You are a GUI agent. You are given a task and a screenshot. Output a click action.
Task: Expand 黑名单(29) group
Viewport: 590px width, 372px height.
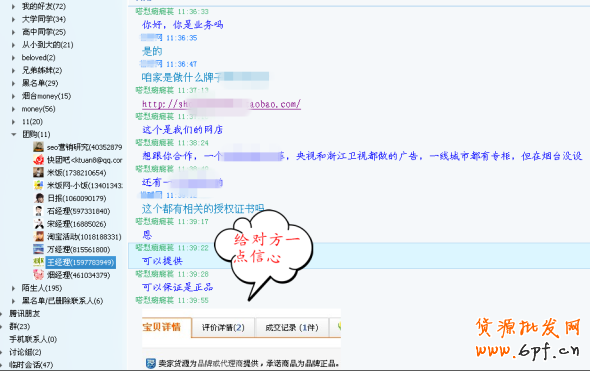coord(14,83)
